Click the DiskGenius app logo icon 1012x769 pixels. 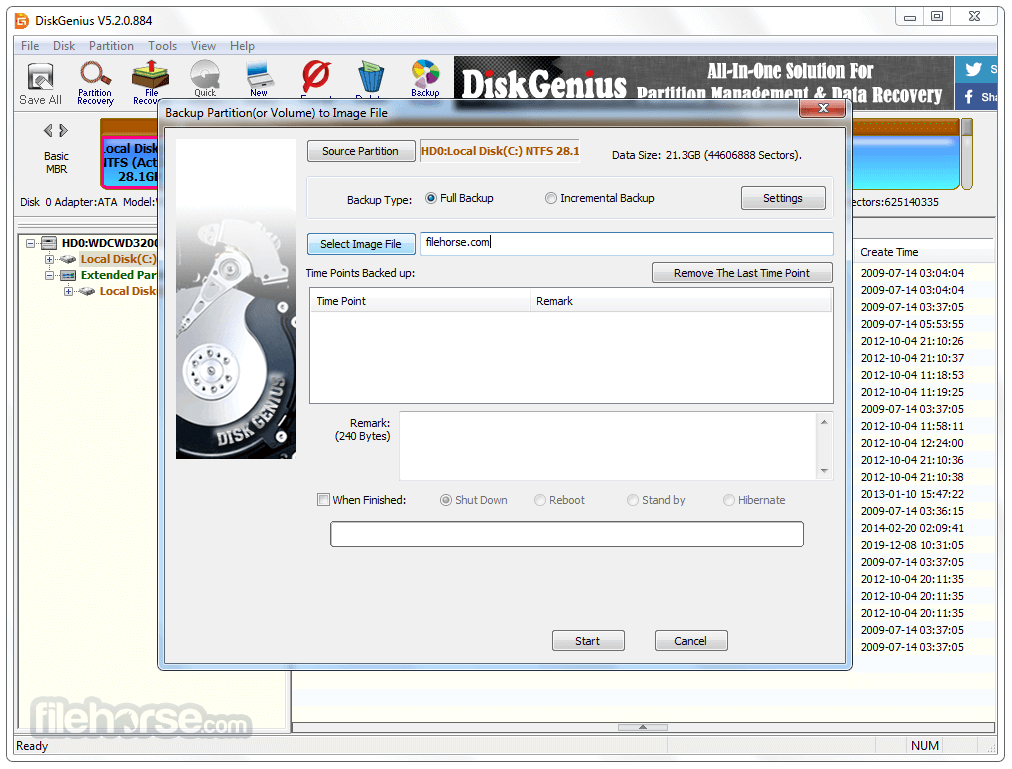tap(22, 21)
